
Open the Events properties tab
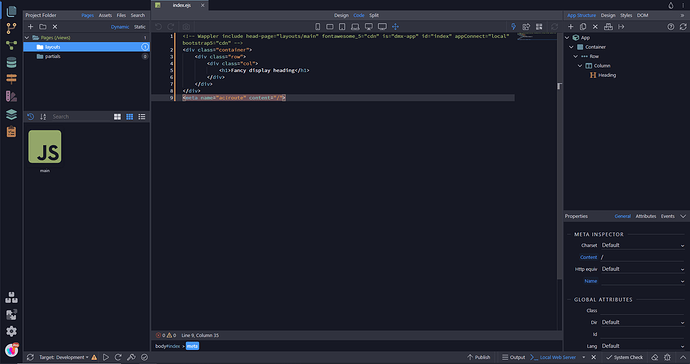coord(668,216)
